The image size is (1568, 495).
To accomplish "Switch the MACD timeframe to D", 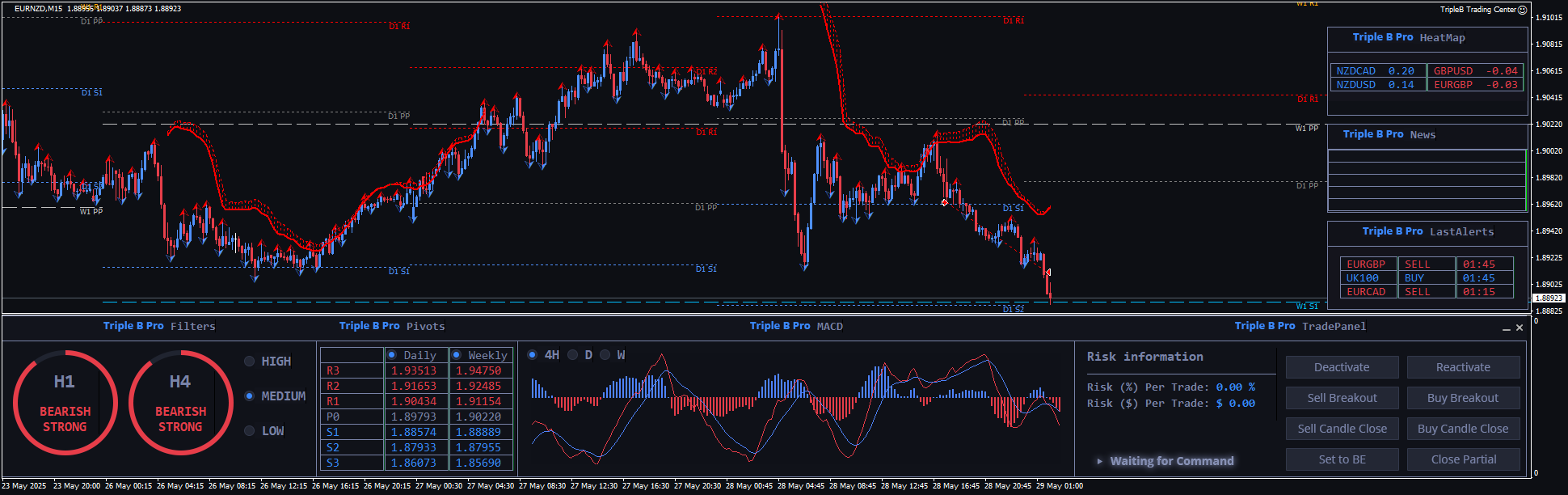I will click(573, 355).
